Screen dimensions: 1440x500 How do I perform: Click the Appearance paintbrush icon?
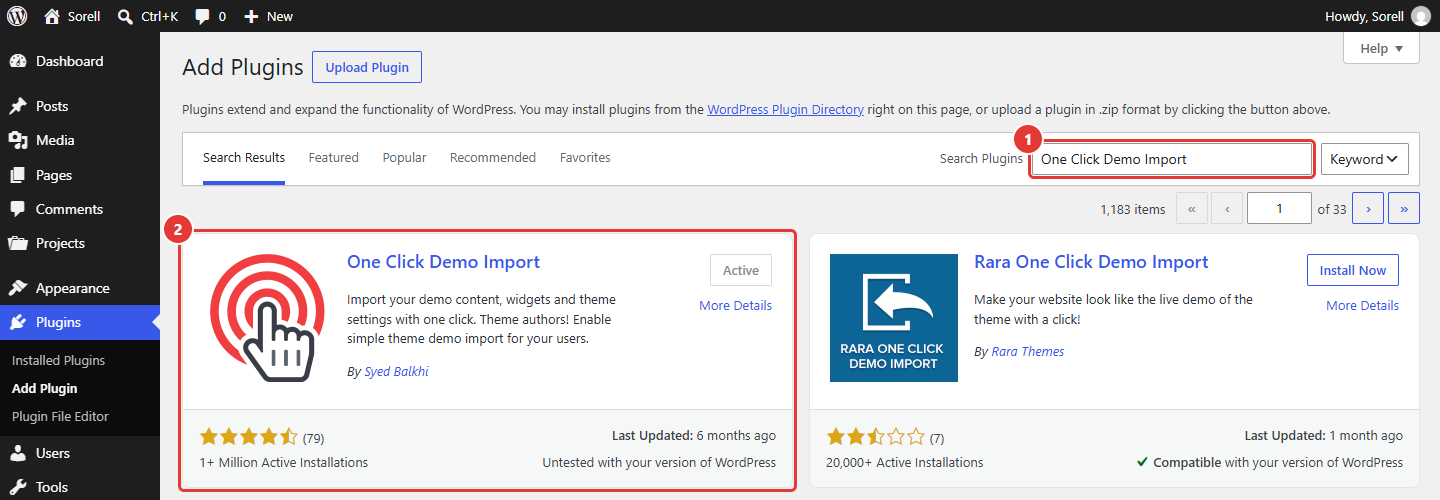[x=18, y=288]
